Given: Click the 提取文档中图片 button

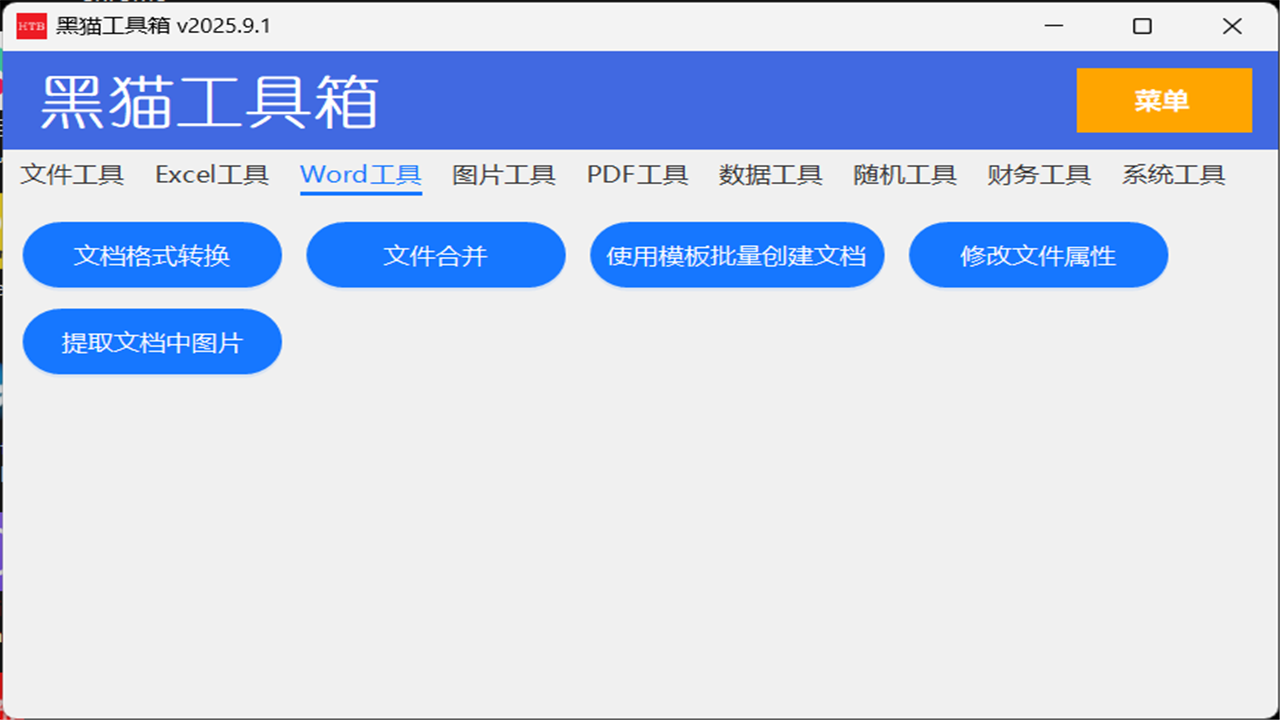Looking at the screenshot, I should 152,341.
